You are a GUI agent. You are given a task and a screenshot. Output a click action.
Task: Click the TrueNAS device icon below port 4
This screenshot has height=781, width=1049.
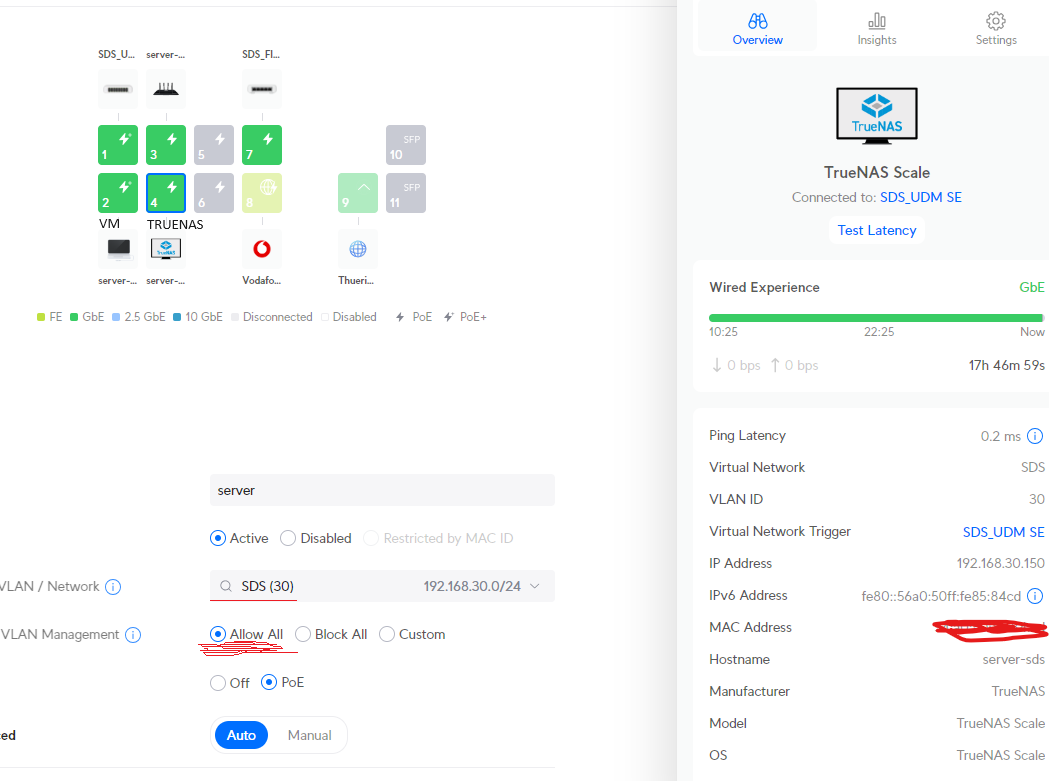click(166, 249)
